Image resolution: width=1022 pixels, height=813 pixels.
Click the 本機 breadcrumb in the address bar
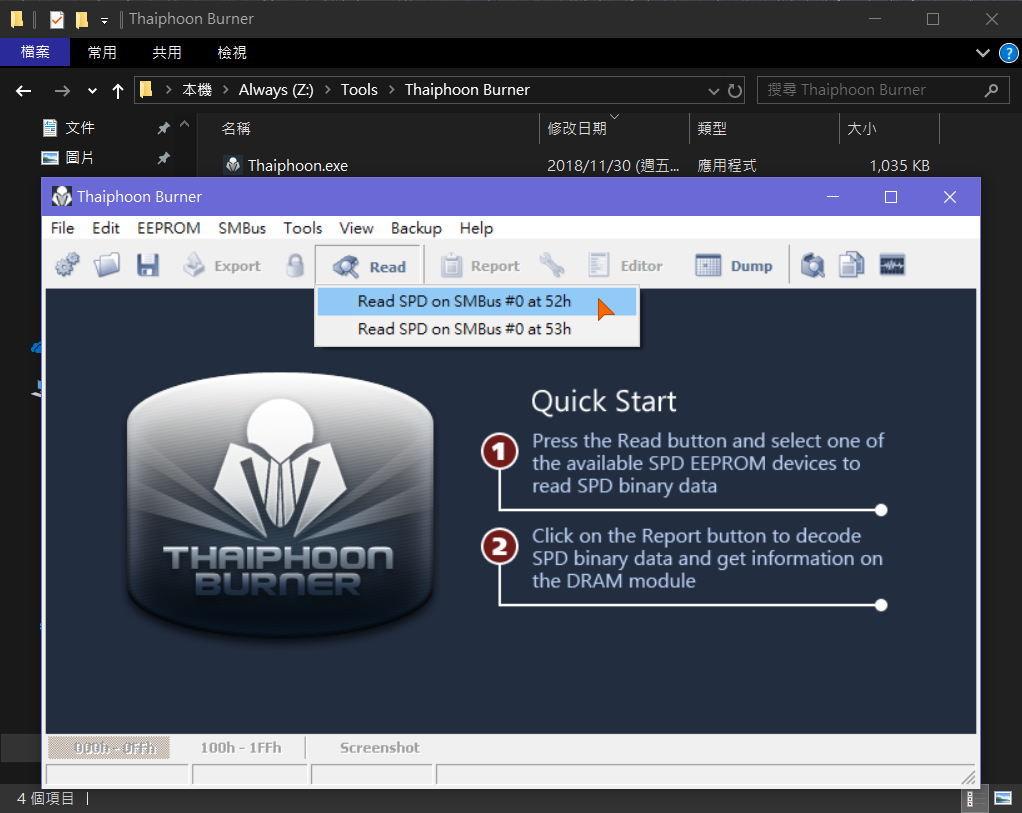coord(197,90)
